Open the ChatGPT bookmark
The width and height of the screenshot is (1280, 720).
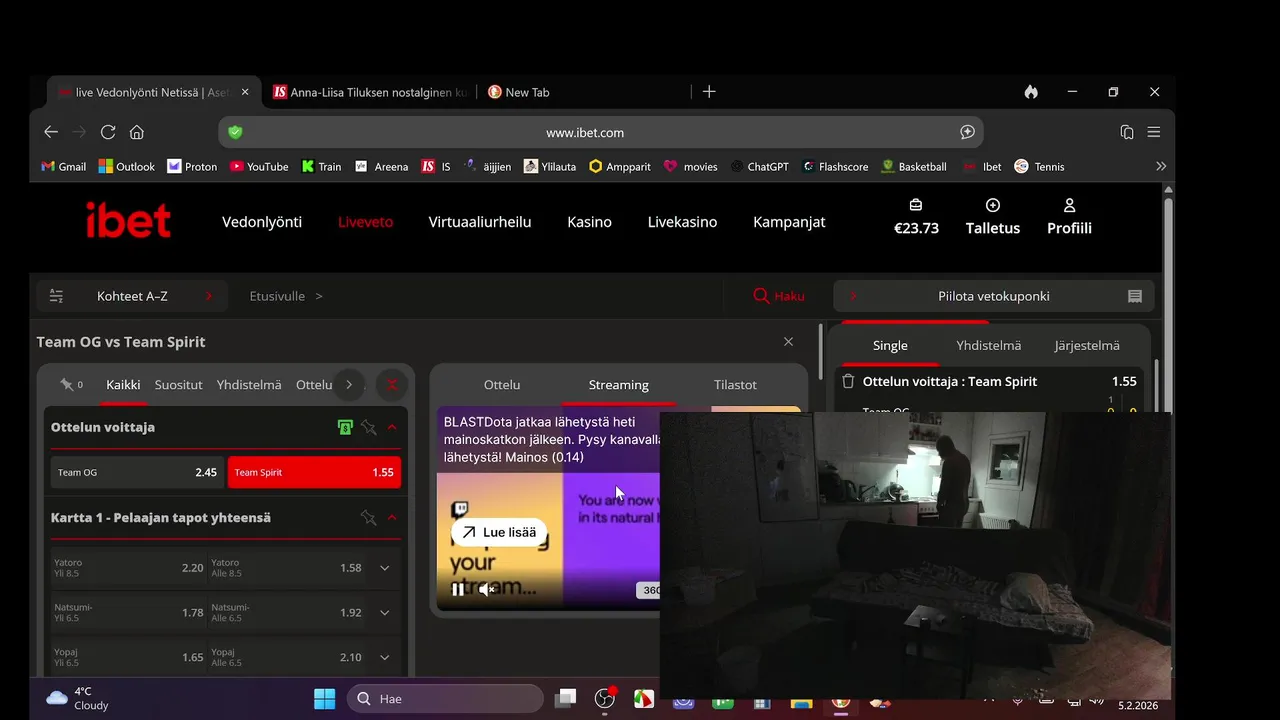tap(759, 167)
